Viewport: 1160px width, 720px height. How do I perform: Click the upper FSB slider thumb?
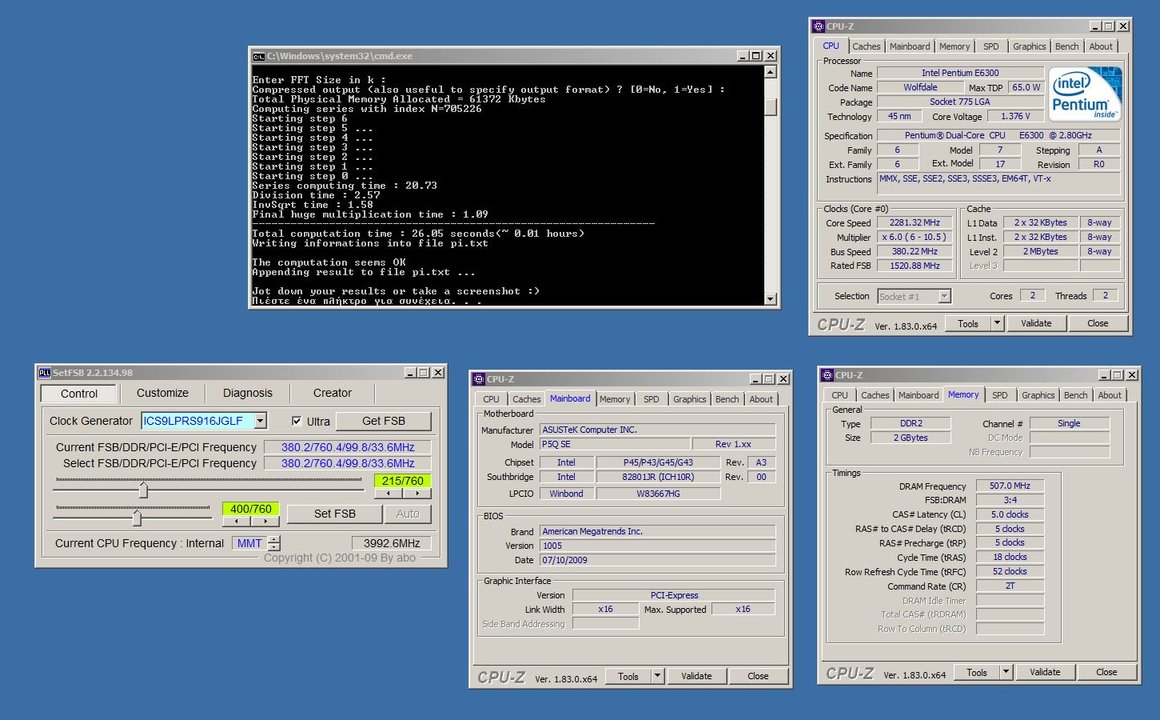coord(144,489)
